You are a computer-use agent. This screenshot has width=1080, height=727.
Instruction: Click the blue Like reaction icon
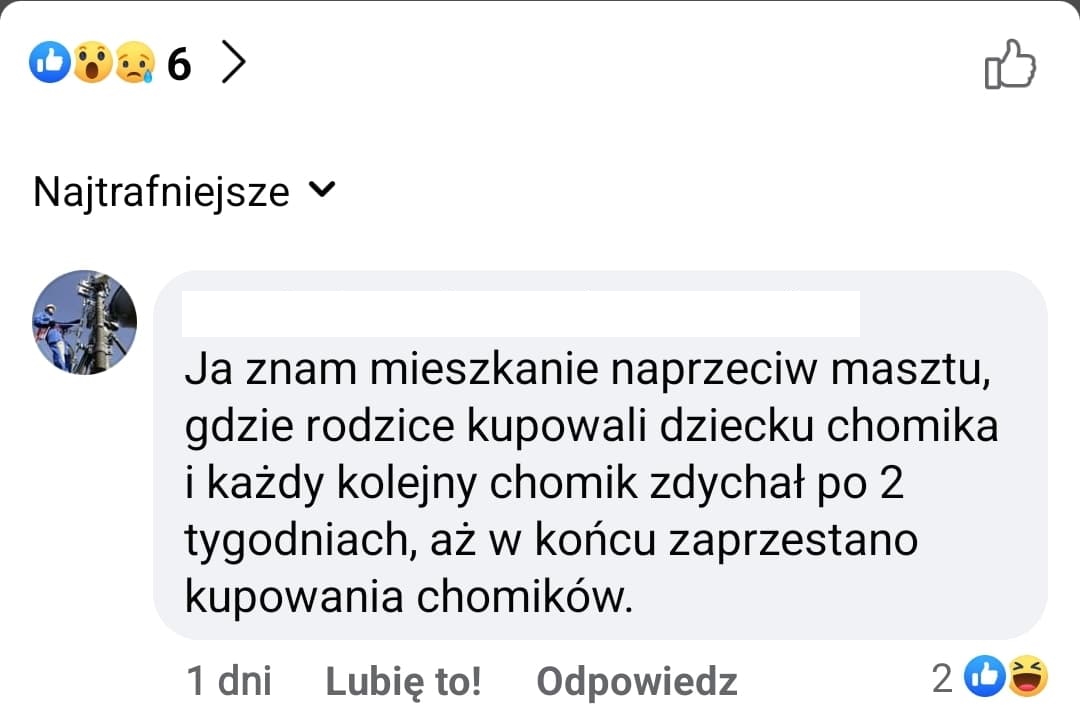(49, 62)
